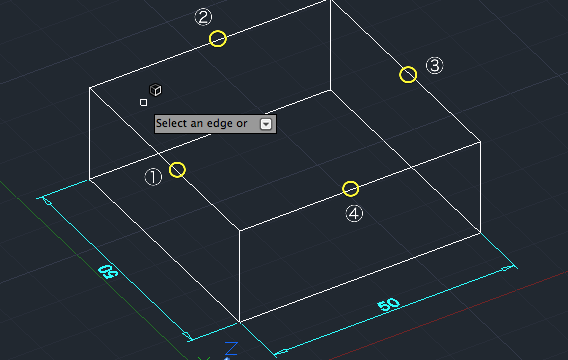Select the front vertical edge of the box
Viewport: 568px width, 360px height.
pos(239,276)
